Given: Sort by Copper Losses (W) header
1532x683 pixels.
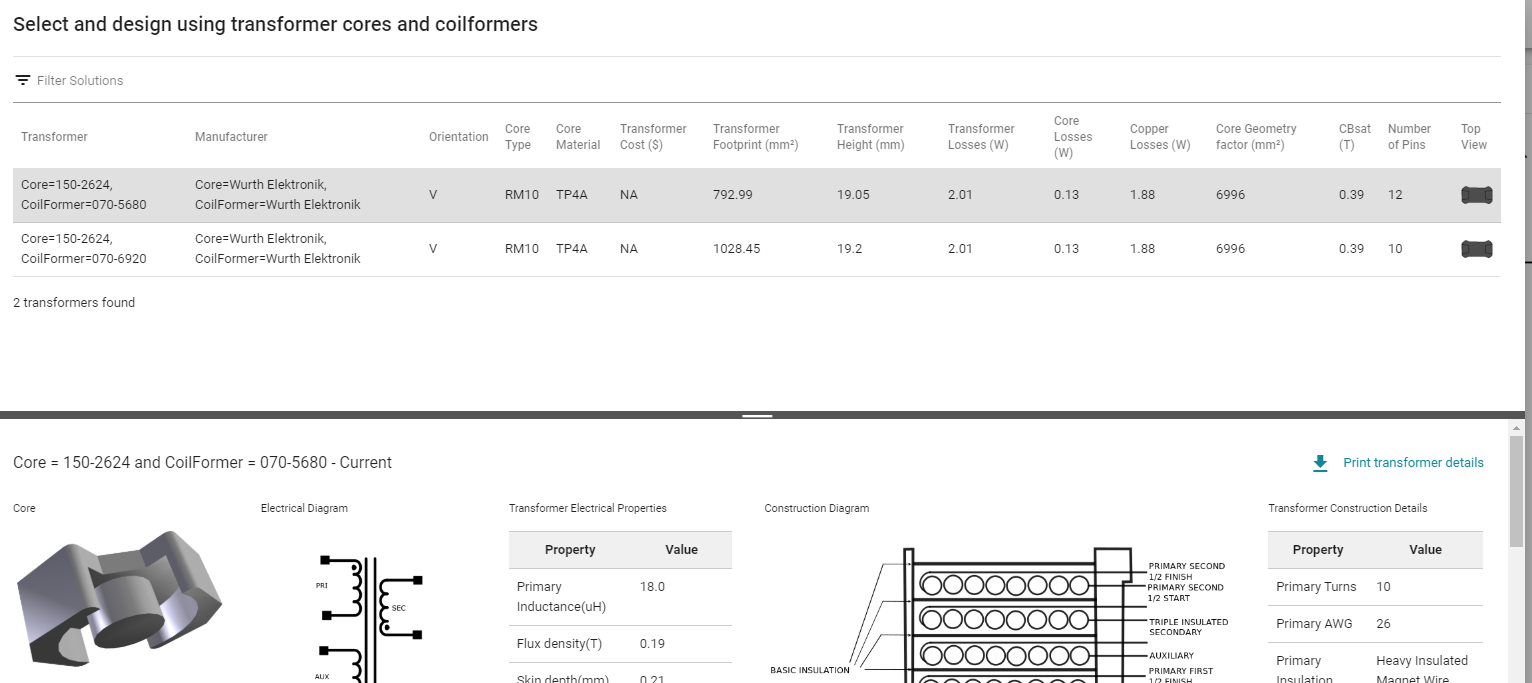Looking at the screenshot, I should point(1160,137).
